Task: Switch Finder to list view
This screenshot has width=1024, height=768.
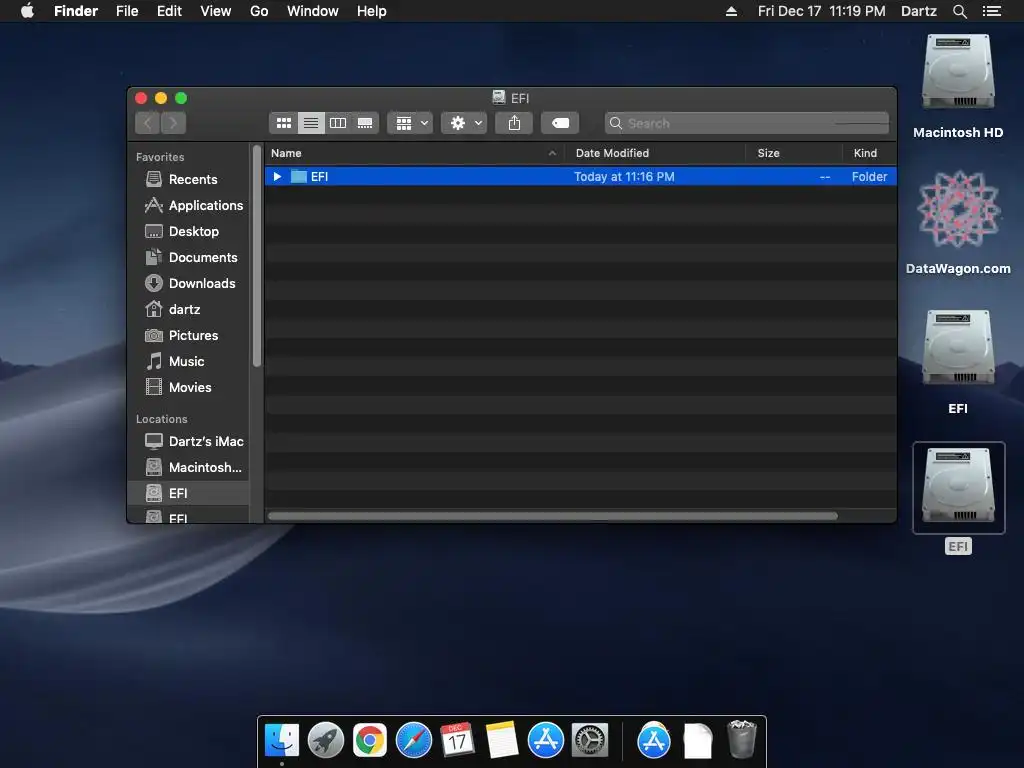Action: coord(311,123)
